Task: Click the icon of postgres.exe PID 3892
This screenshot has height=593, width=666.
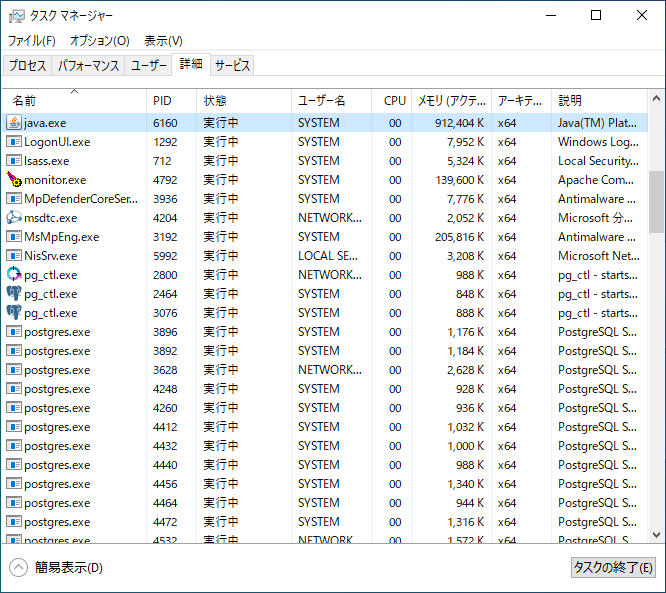Action: [14, 351]
